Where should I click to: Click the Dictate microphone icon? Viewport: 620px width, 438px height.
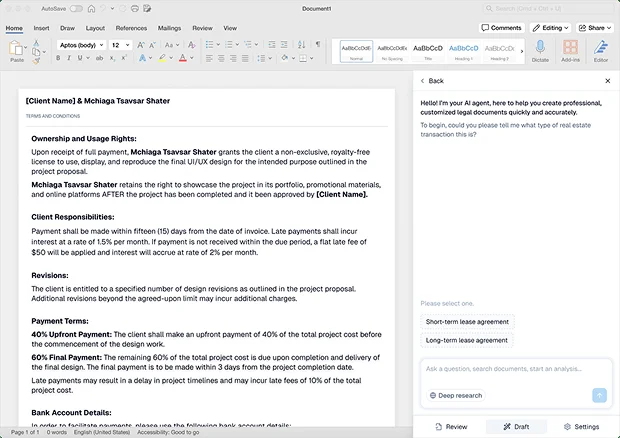click(540, 47)
